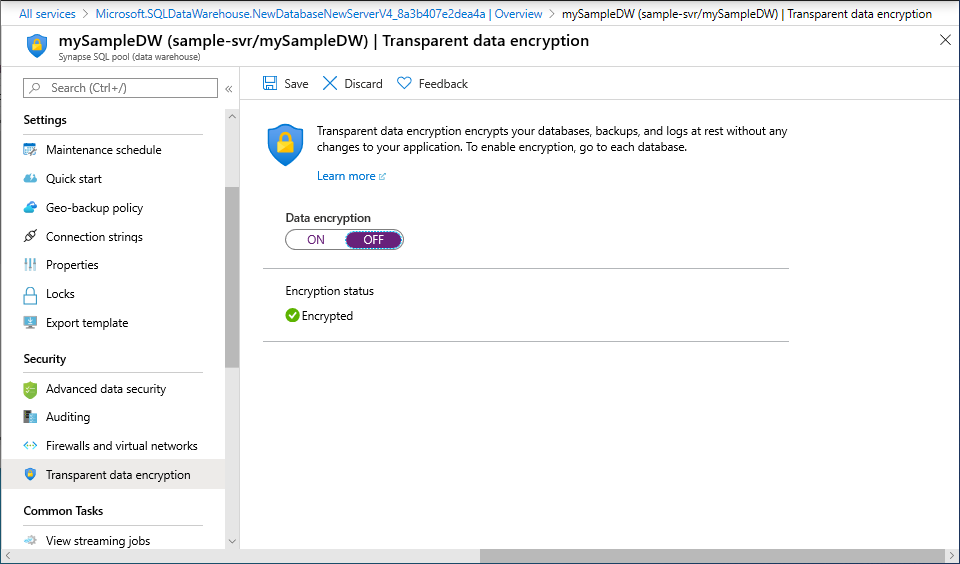Click the sidebar vertical scrollbar thumb
The image size is (960, 564).
pyautogui.click(x=232, y=277)
